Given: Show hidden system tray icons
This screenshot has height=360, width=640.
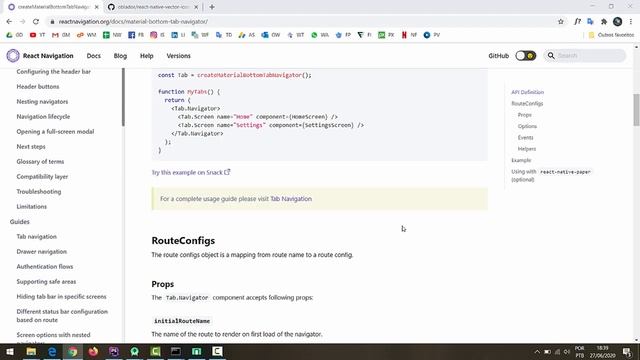Looking at the screenshot, I should (537, 352).
